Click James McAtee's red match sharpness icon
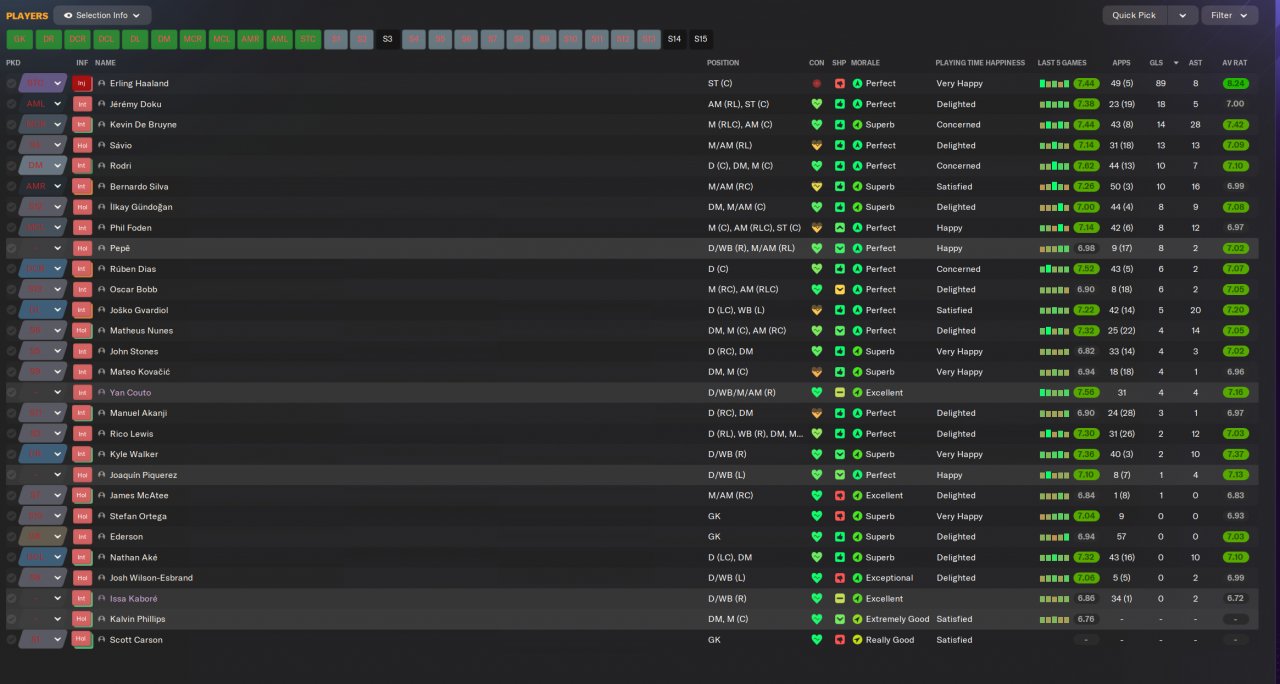 840,496
